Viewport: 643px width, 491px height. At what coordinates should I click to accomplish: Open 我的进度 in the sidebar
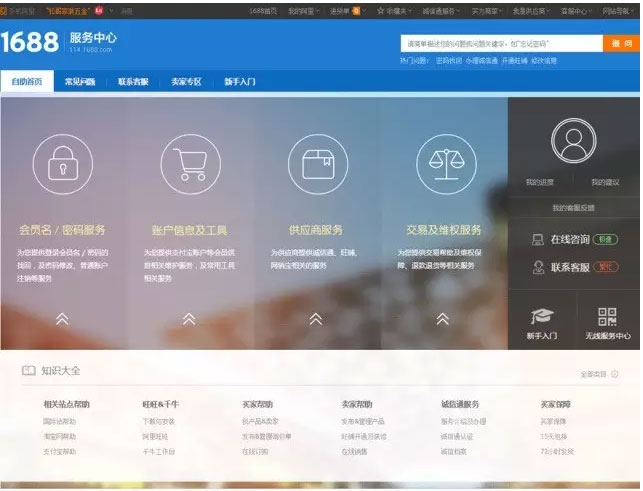[x=540, y=182]
